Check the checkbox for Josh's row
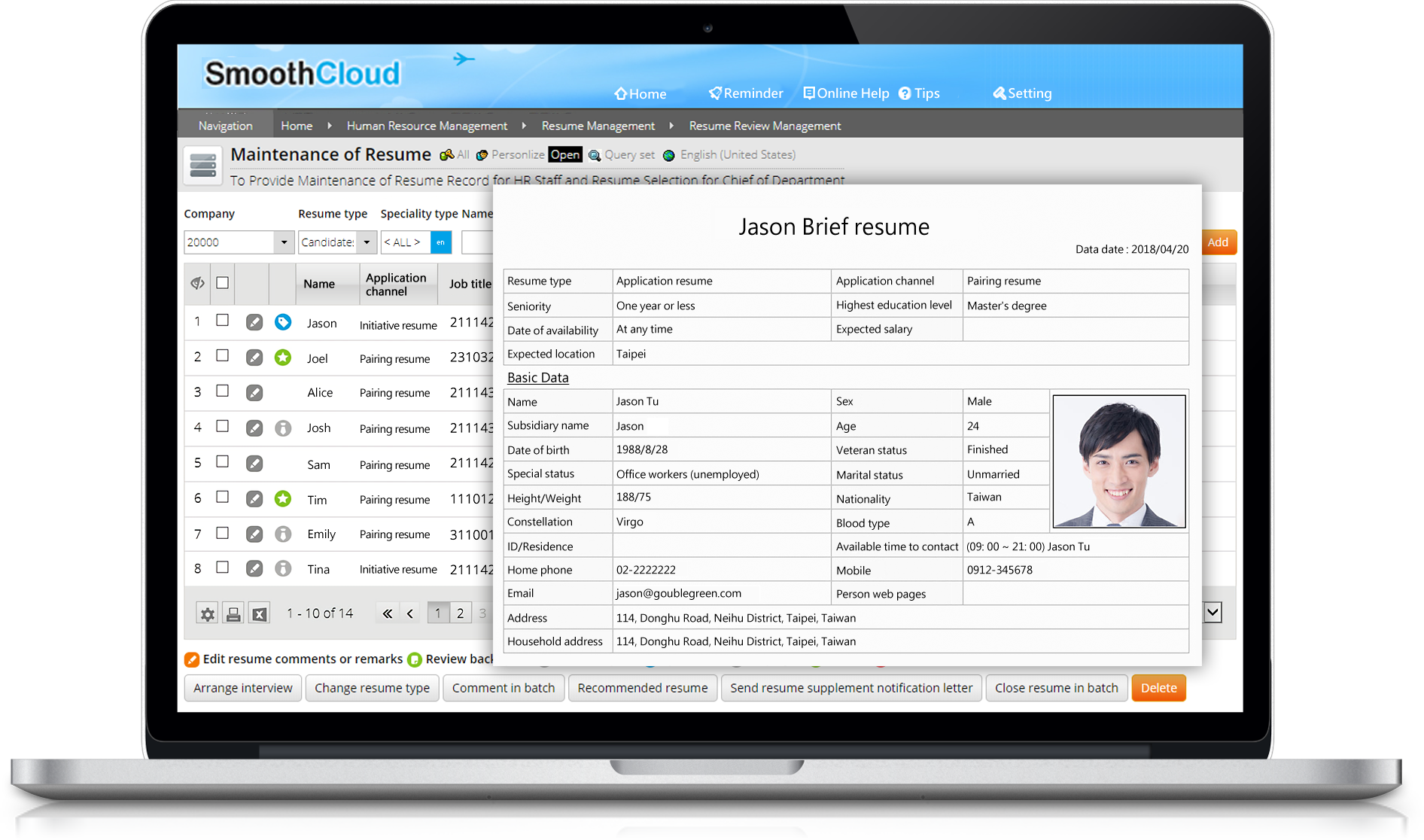Screen dimensions: 1424x840 coord(222,426)
